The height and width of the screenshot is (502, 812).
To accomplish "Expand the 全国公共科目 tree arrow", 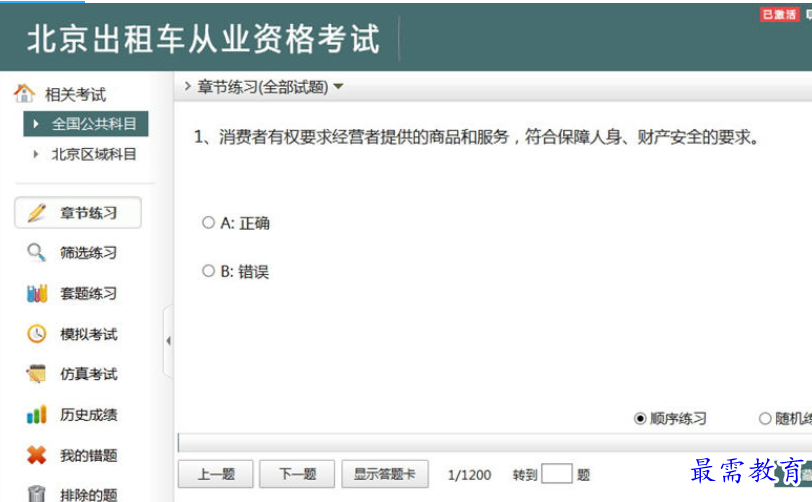I will click(36, 124).
